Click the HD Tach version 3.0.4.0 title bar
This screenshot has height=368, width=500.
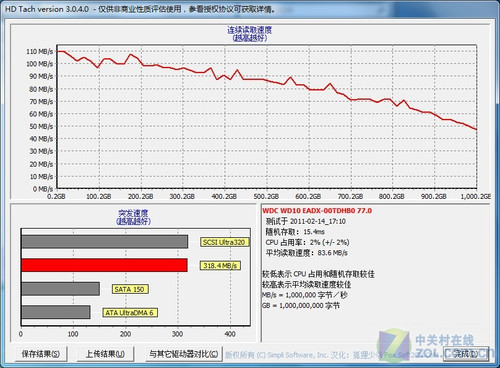250,9
